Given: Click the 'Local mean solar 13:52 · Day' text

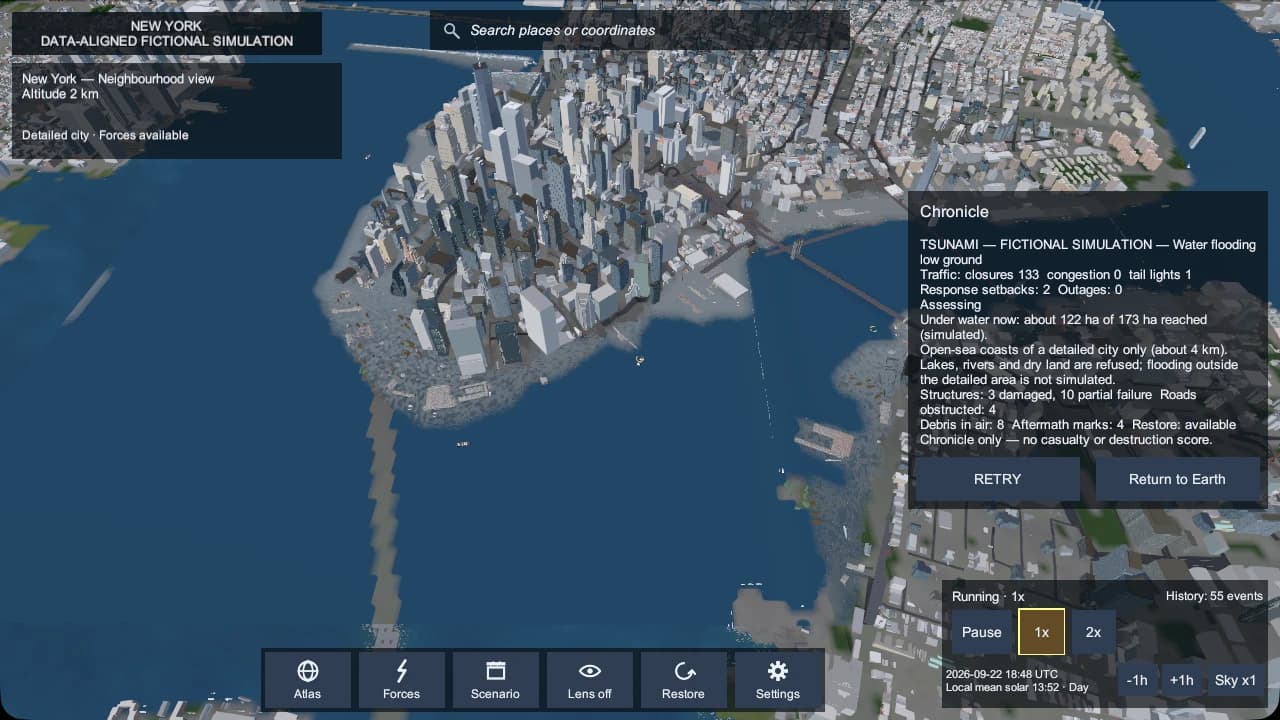Looking at the screenshot, I should coord(1017,687).
